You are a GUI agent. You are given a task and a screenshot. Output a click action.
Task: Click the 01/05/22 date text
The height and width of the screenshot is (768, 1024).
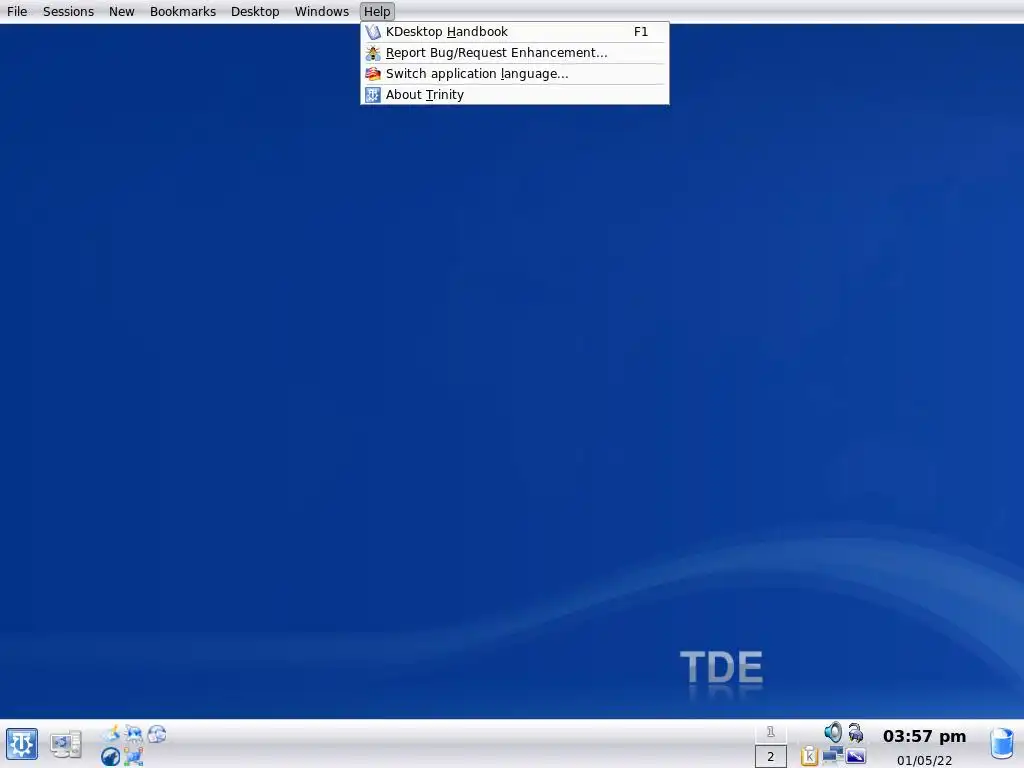(924, 760)
